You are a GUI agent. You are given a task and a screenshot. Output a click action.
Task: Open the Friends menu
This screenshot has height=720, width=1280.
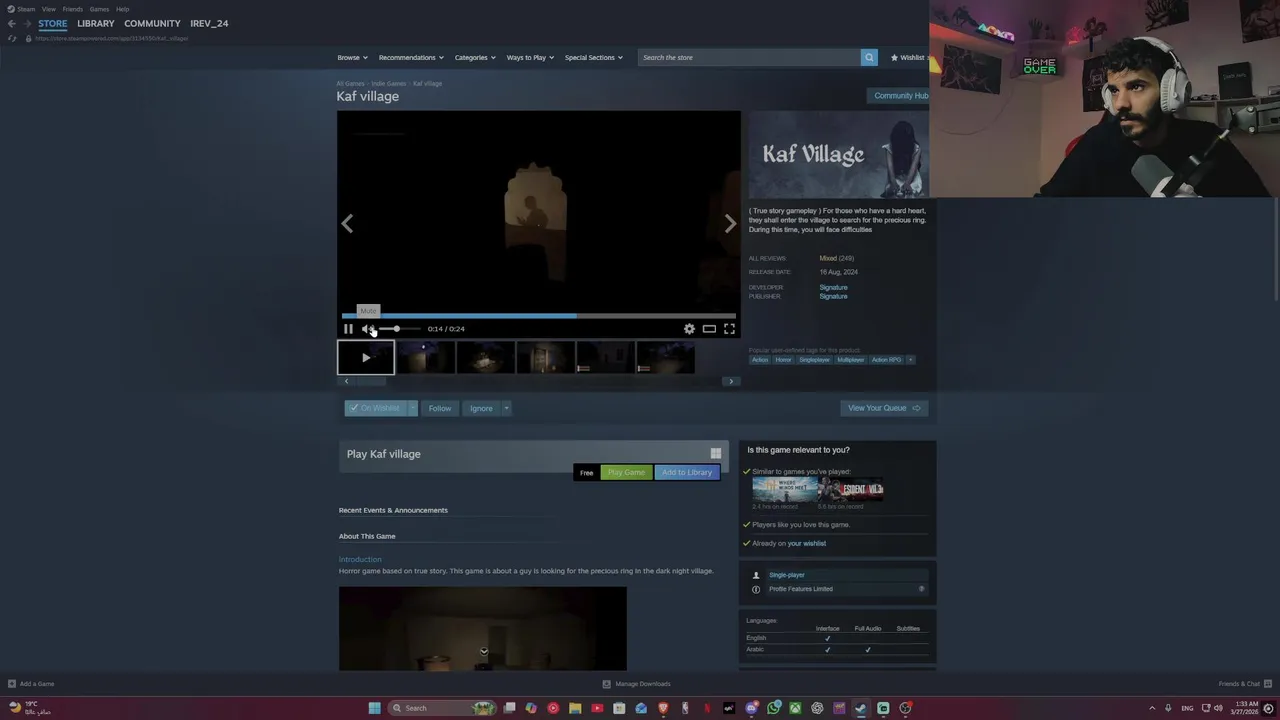[72, 9]
